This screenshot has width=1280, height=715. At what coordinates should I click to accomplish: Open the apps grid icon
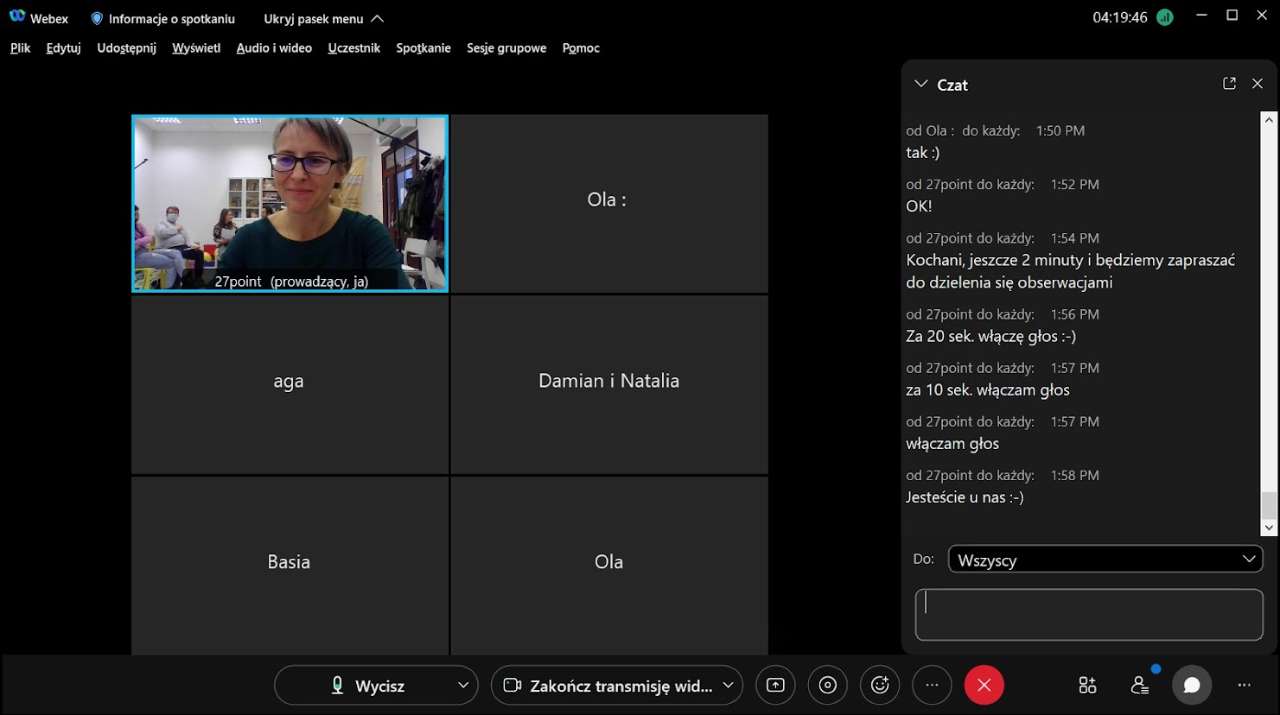[x=1087, y=685]
